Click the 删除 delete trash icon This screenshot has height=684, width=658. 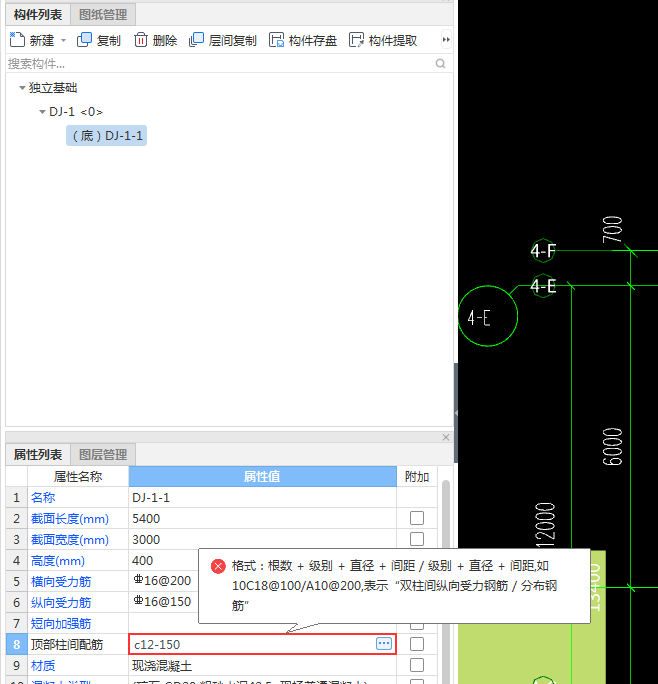[x=141, y=40]
